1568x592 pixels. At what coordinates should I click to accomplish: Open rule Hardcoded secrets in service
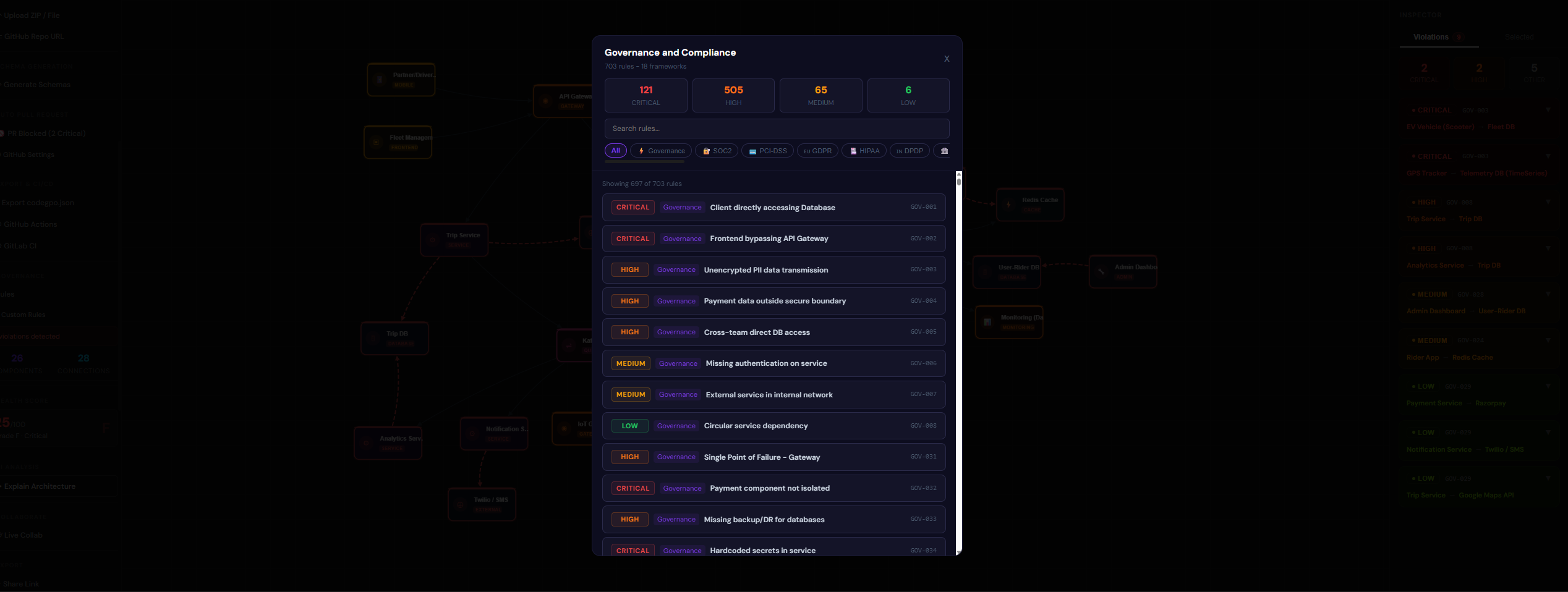click(773, 548)
